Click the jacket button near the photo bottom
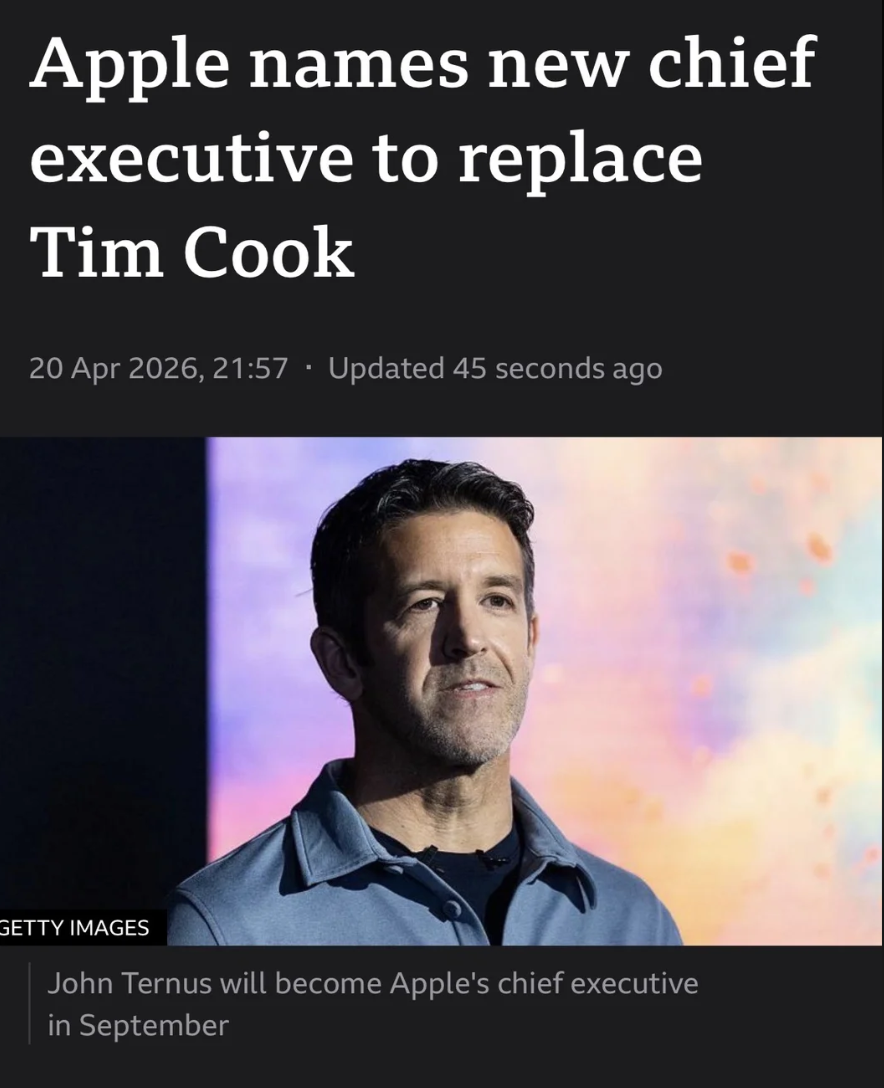The width and height of the screenshot is (884, 1088). coord(452,908)
